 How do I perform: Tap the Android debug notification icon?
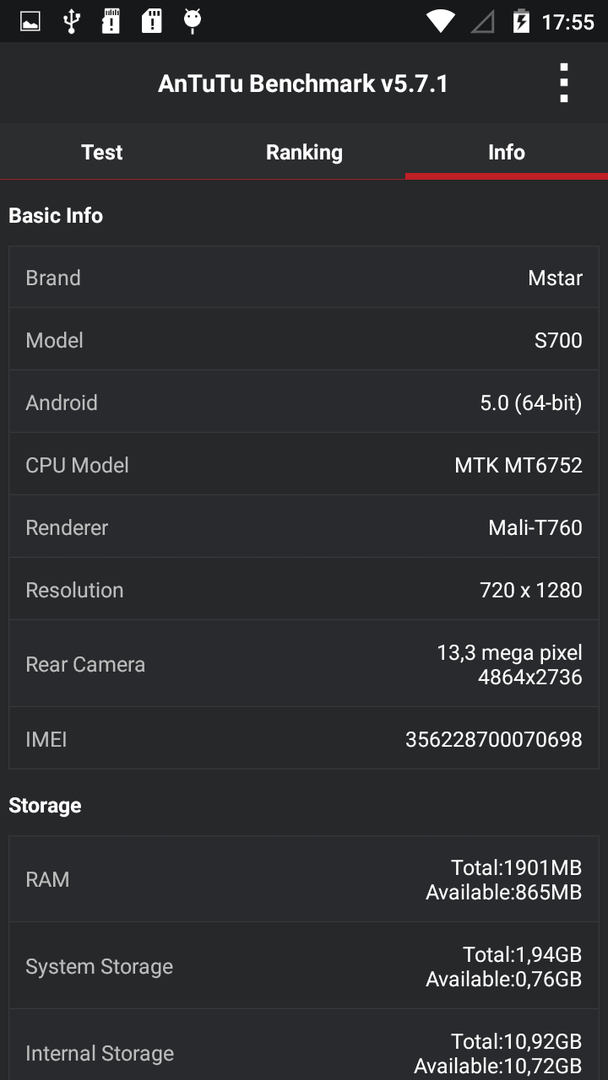(192, 21)
